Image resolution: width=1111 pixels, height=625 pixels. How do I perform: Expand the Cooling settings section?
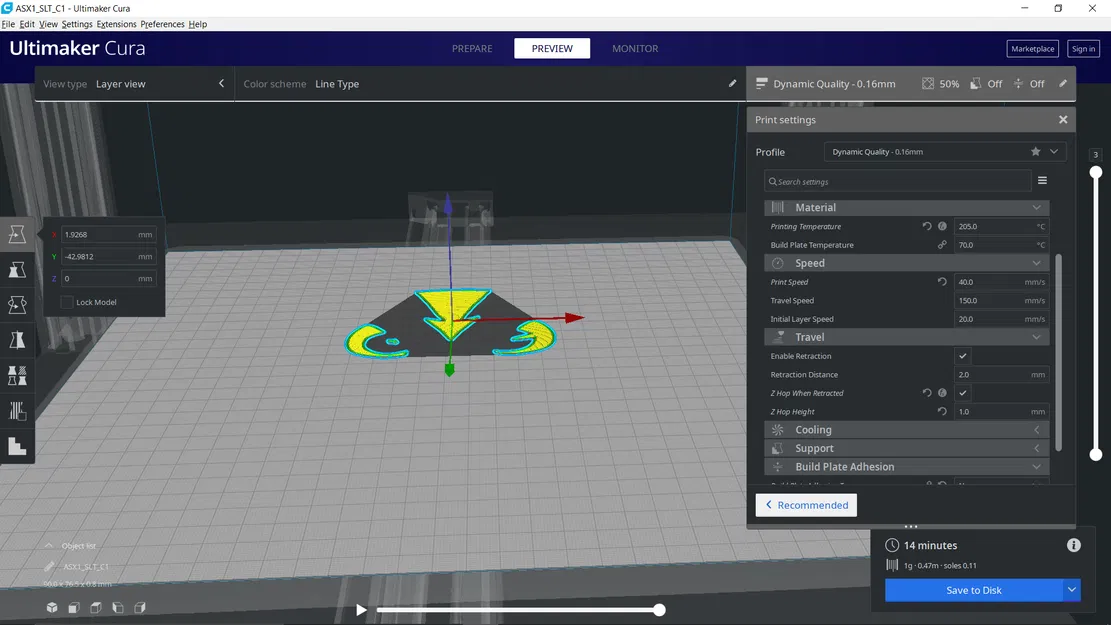[x=906, y=429]
